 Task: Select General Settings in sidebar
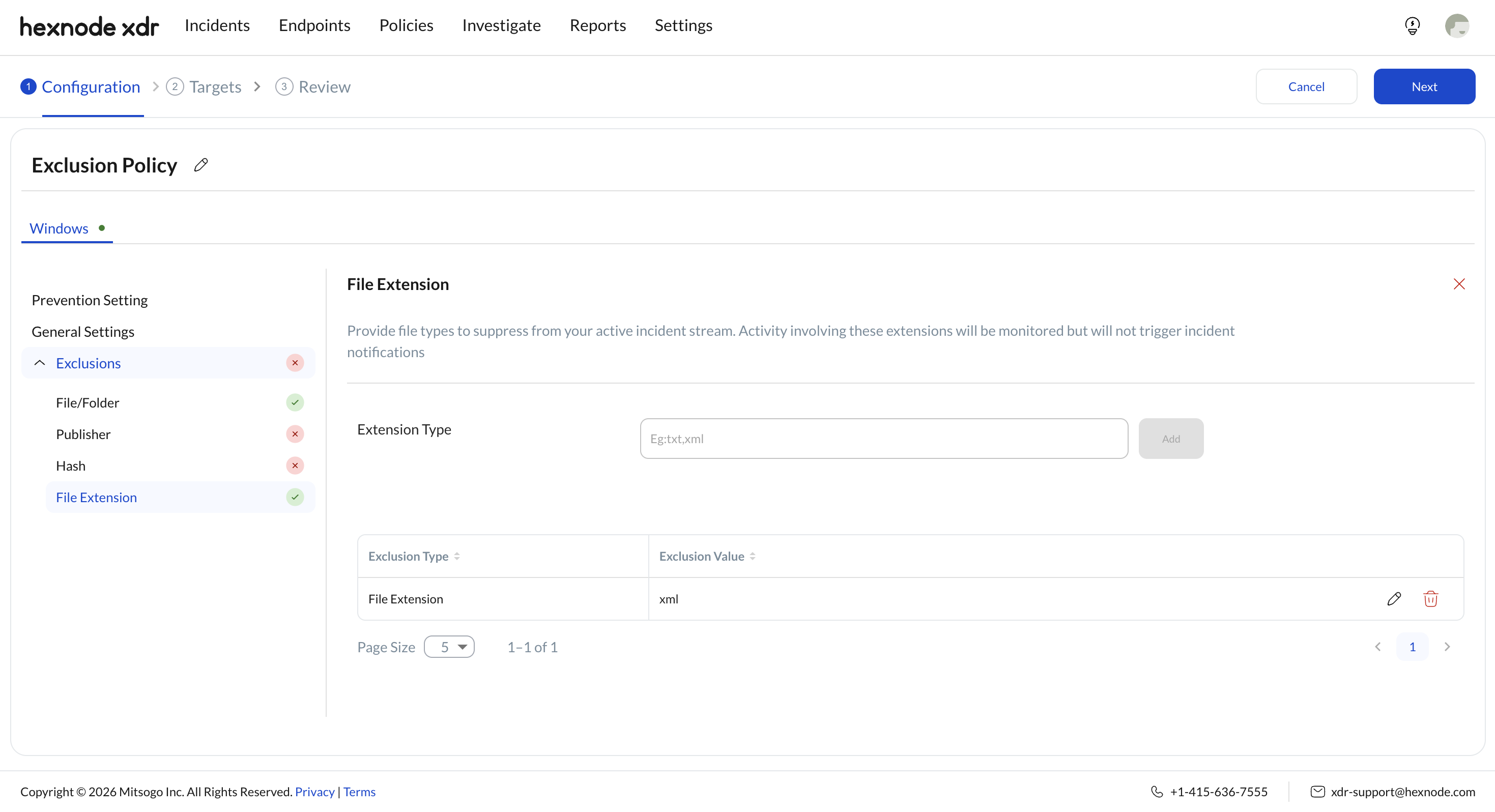pyautogui.click(x=83, y=332)
